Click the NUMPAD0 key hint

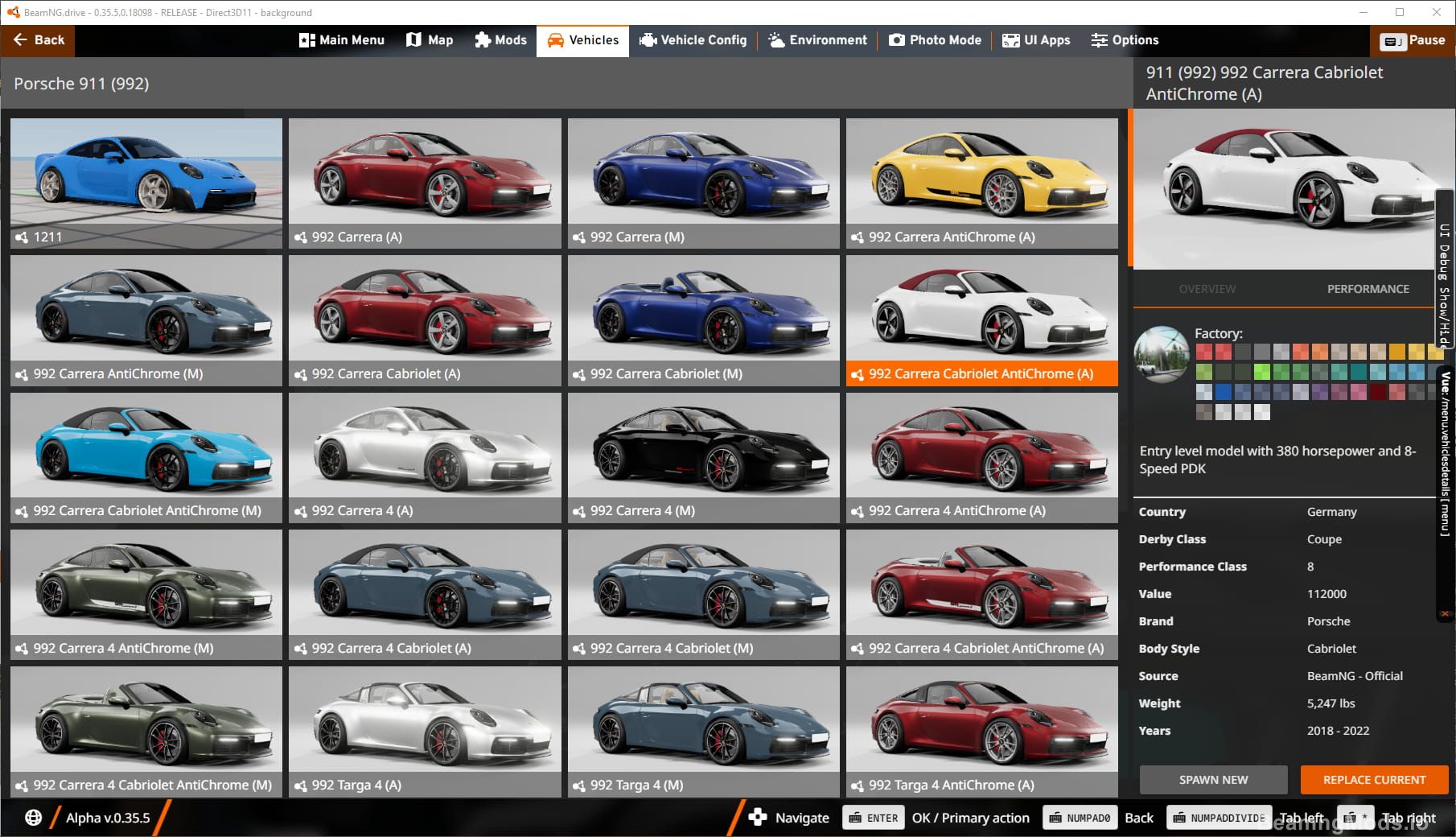pos(1080,818)
